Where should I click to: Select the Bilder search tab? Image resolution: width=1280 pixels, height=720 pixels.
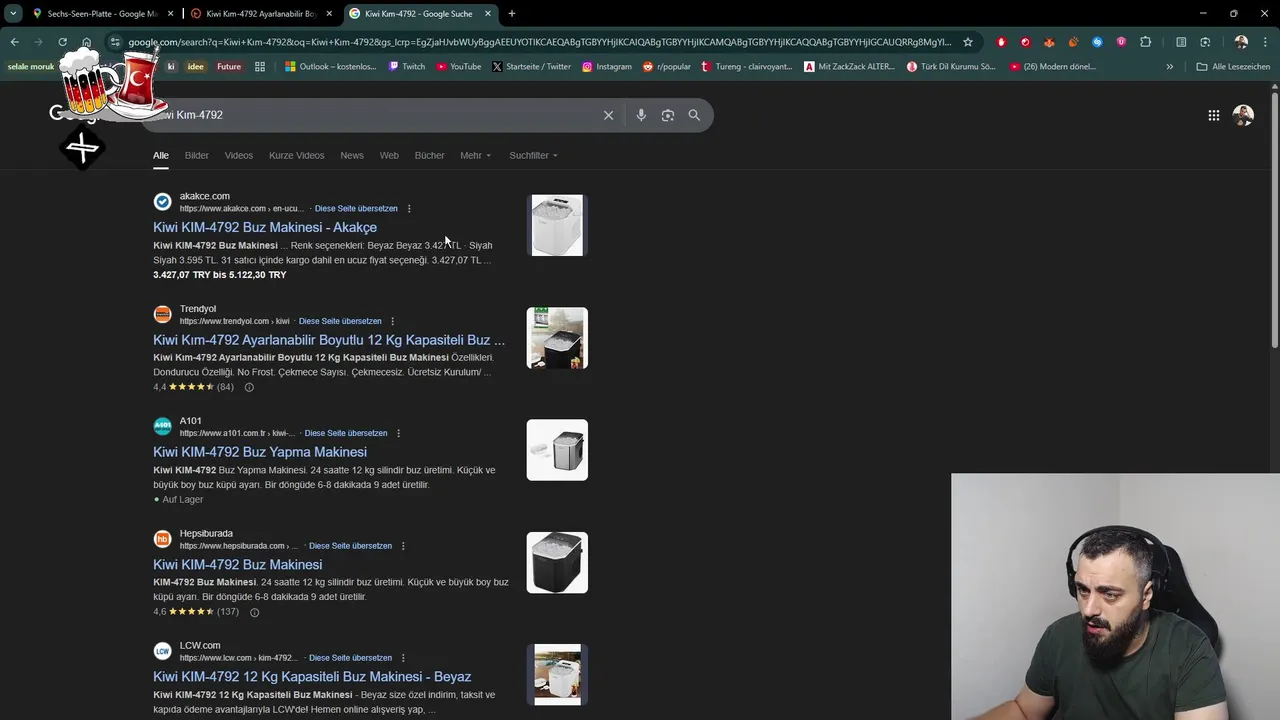tap(196, 155)
